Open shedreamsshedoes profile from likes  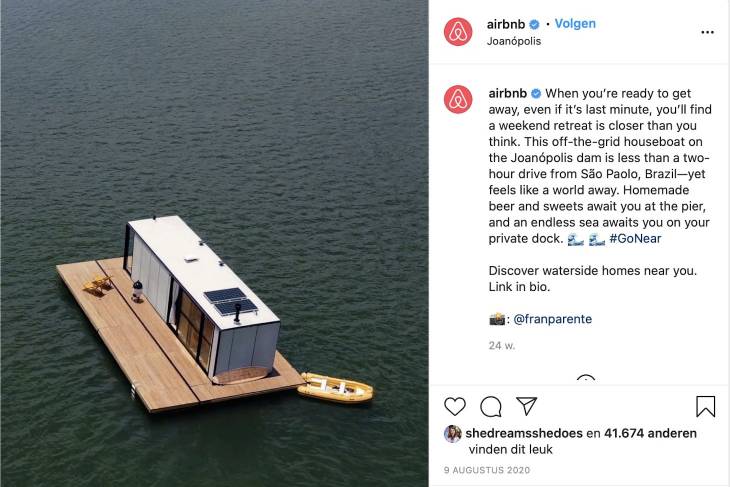[524, 433]
